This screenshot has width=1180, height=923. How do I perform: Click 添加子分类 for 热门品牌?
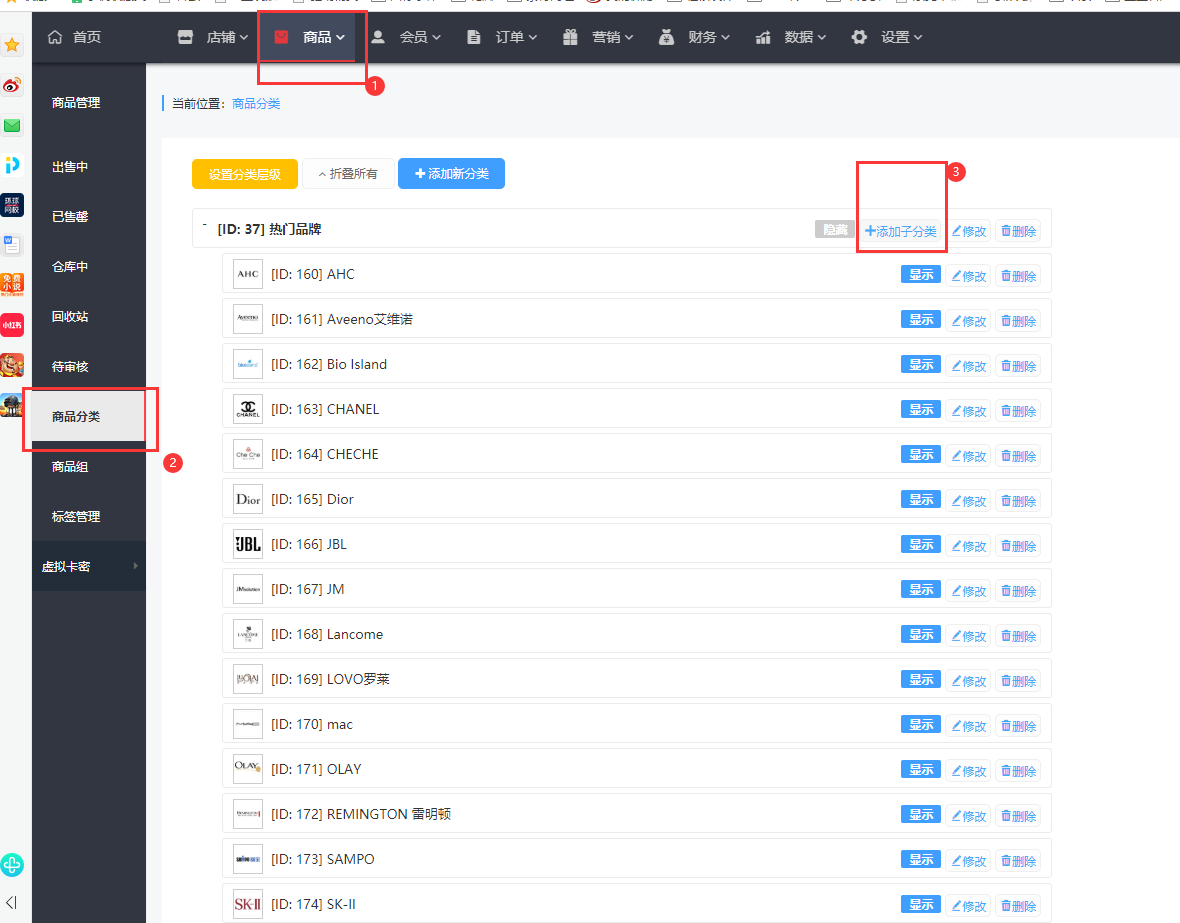[901, 231]
